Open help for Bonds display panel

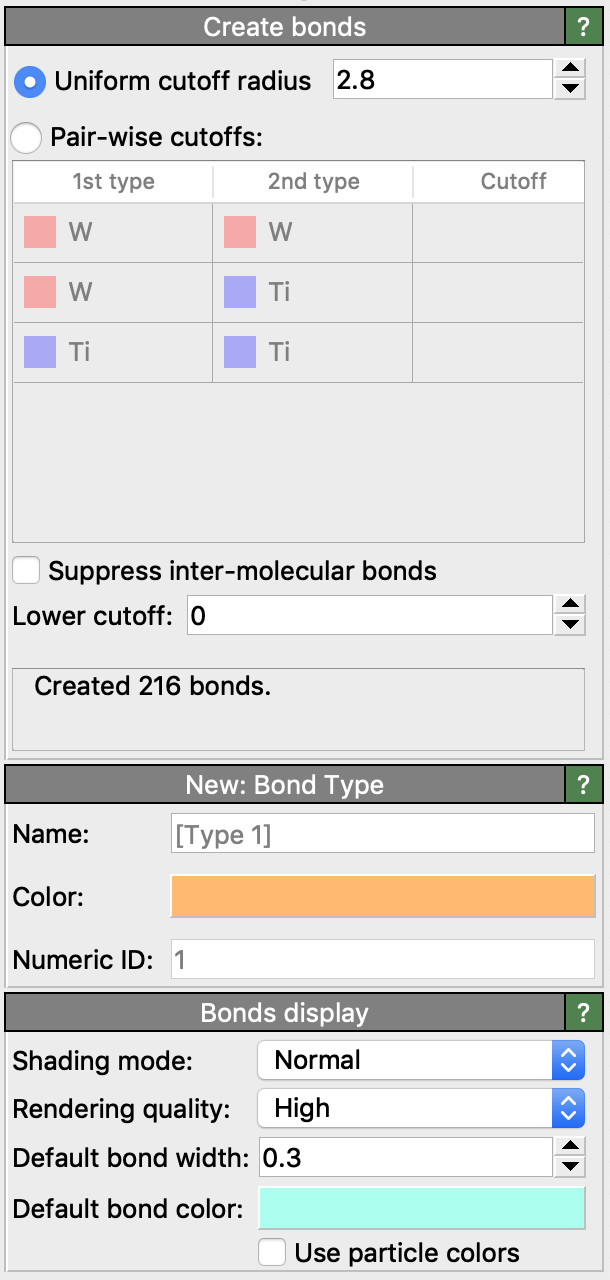583,1013
